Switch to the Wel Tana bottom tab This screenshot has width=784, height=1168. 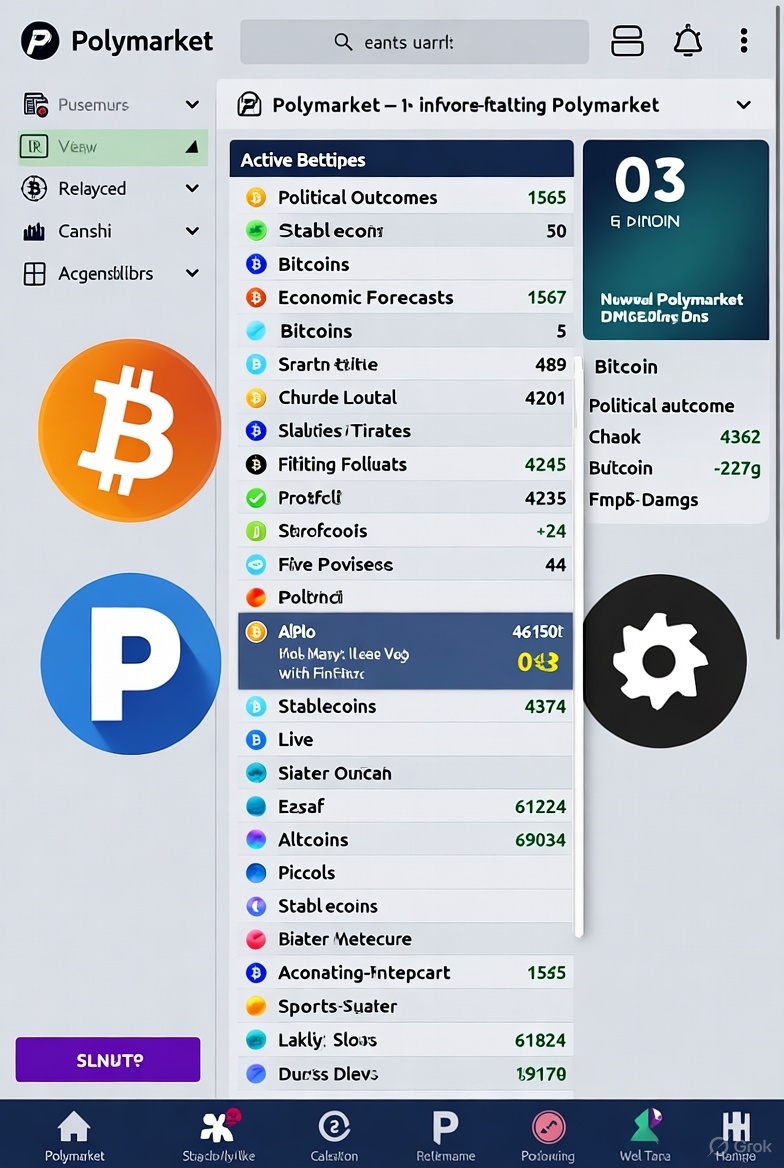(644, 1134)
